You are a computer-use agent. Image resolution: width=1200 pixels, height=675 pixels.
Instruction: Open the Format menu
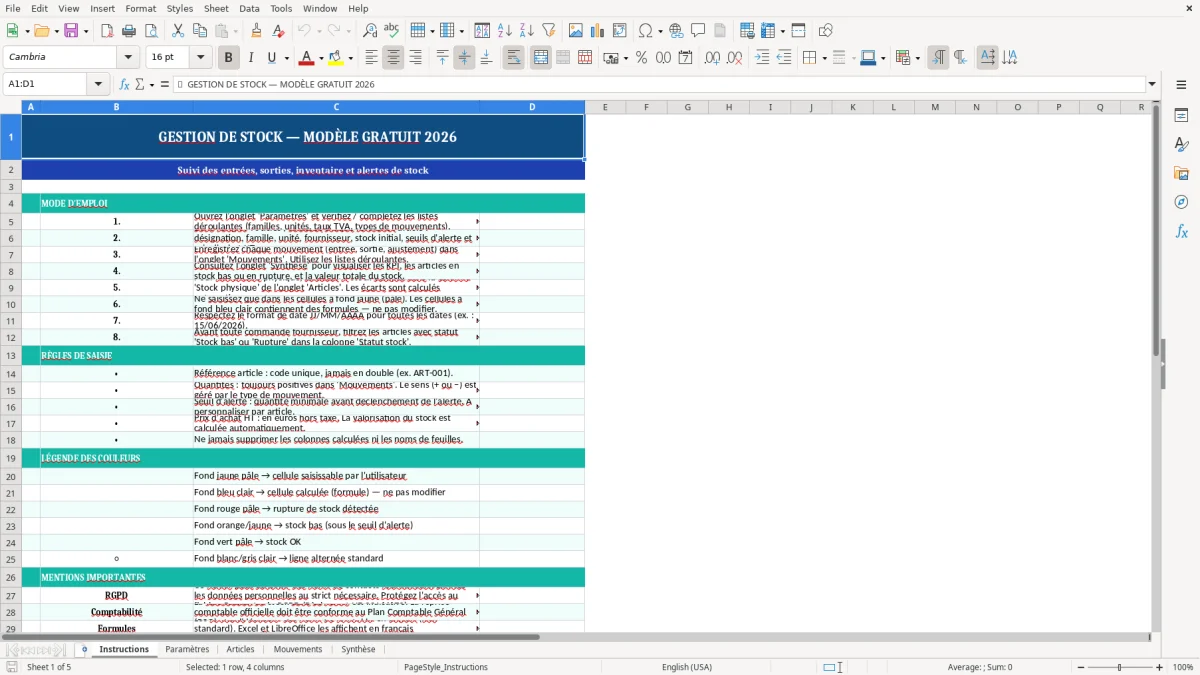point(140,8)
